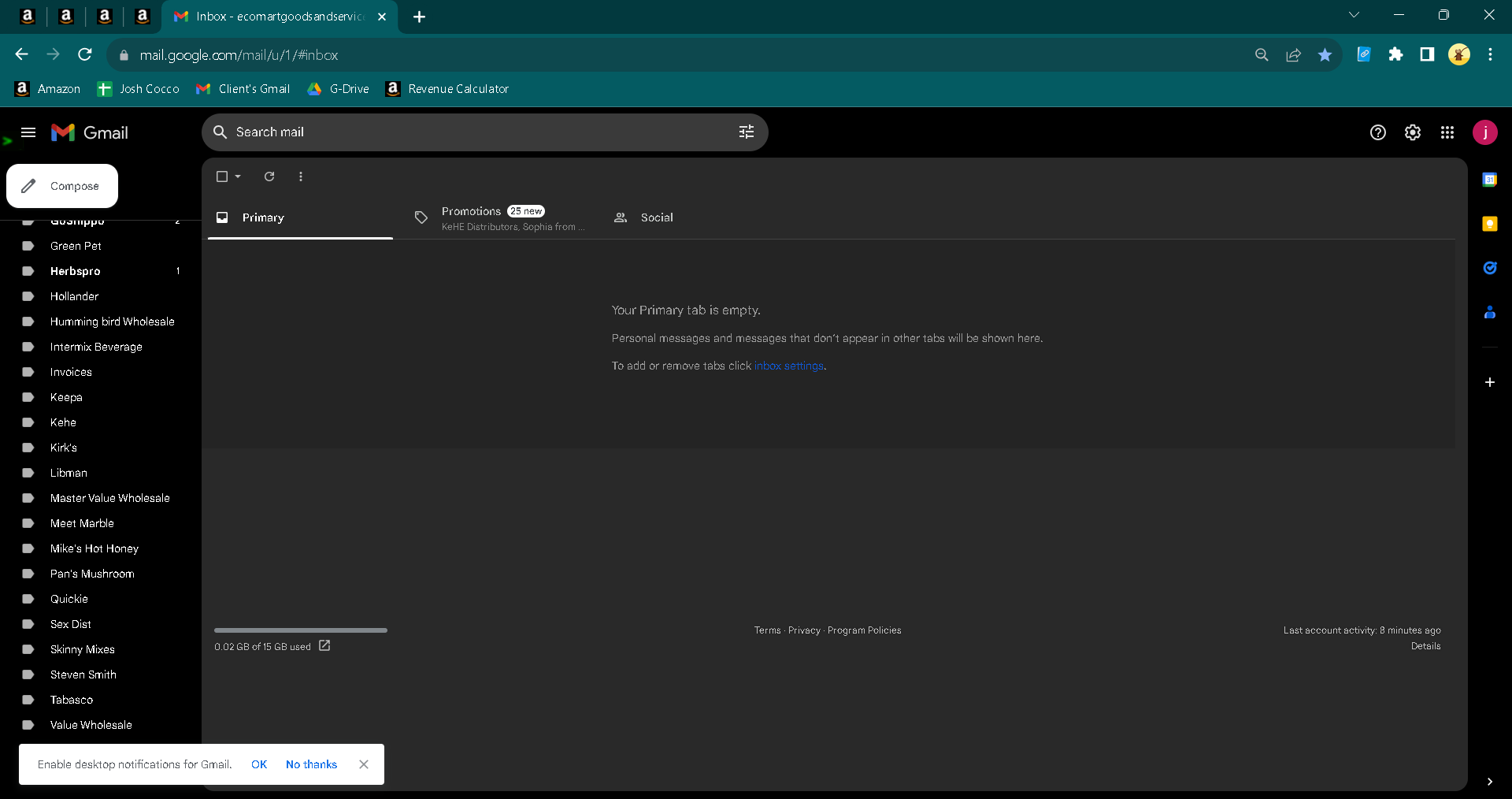The height and width of the screenshot is (799, 1512).
Task: Open a new browser tab
Action: (x=420, y=17)
